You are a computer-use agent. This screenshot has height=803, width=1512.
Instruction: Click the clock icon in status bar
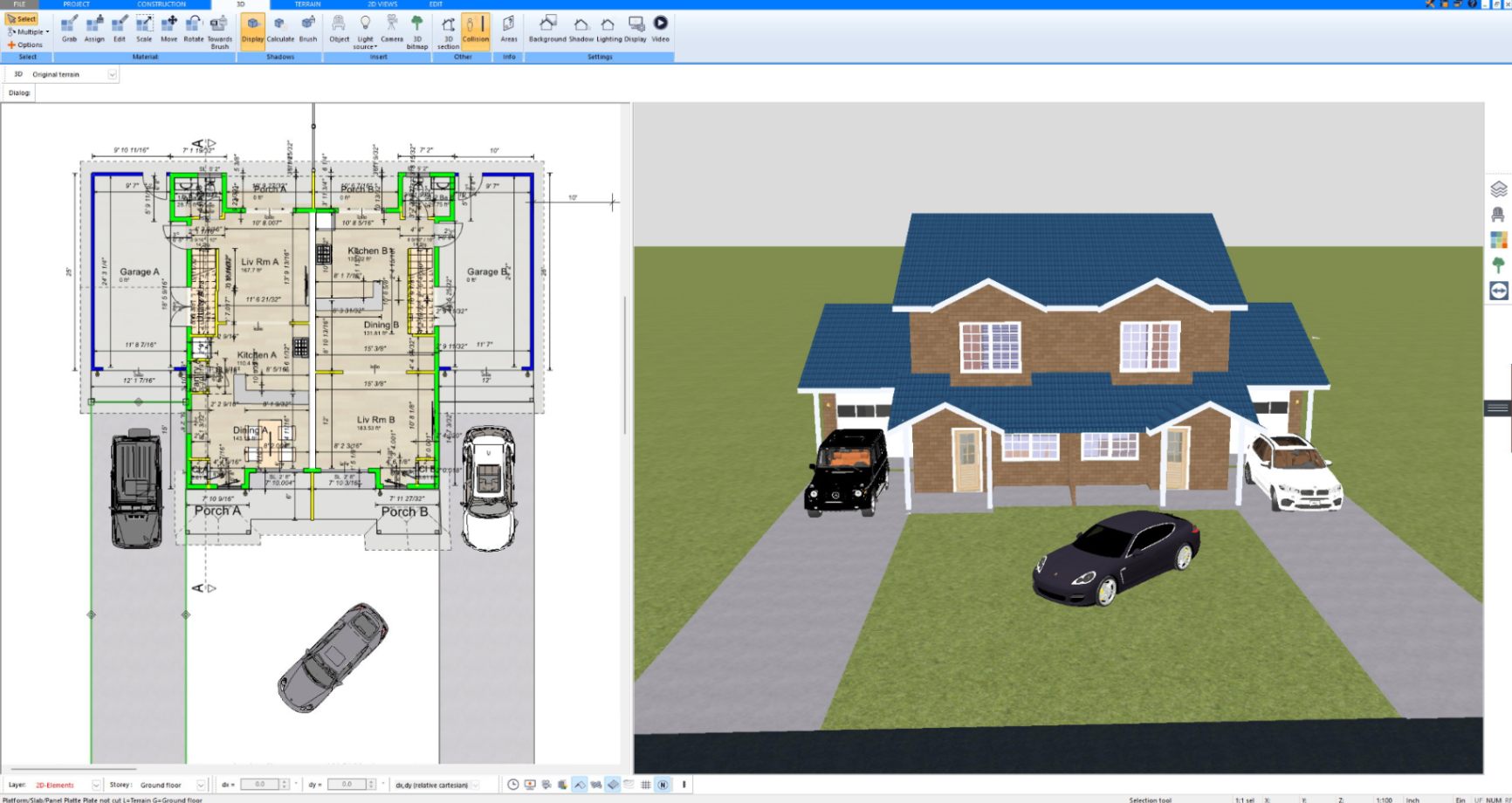513,785
